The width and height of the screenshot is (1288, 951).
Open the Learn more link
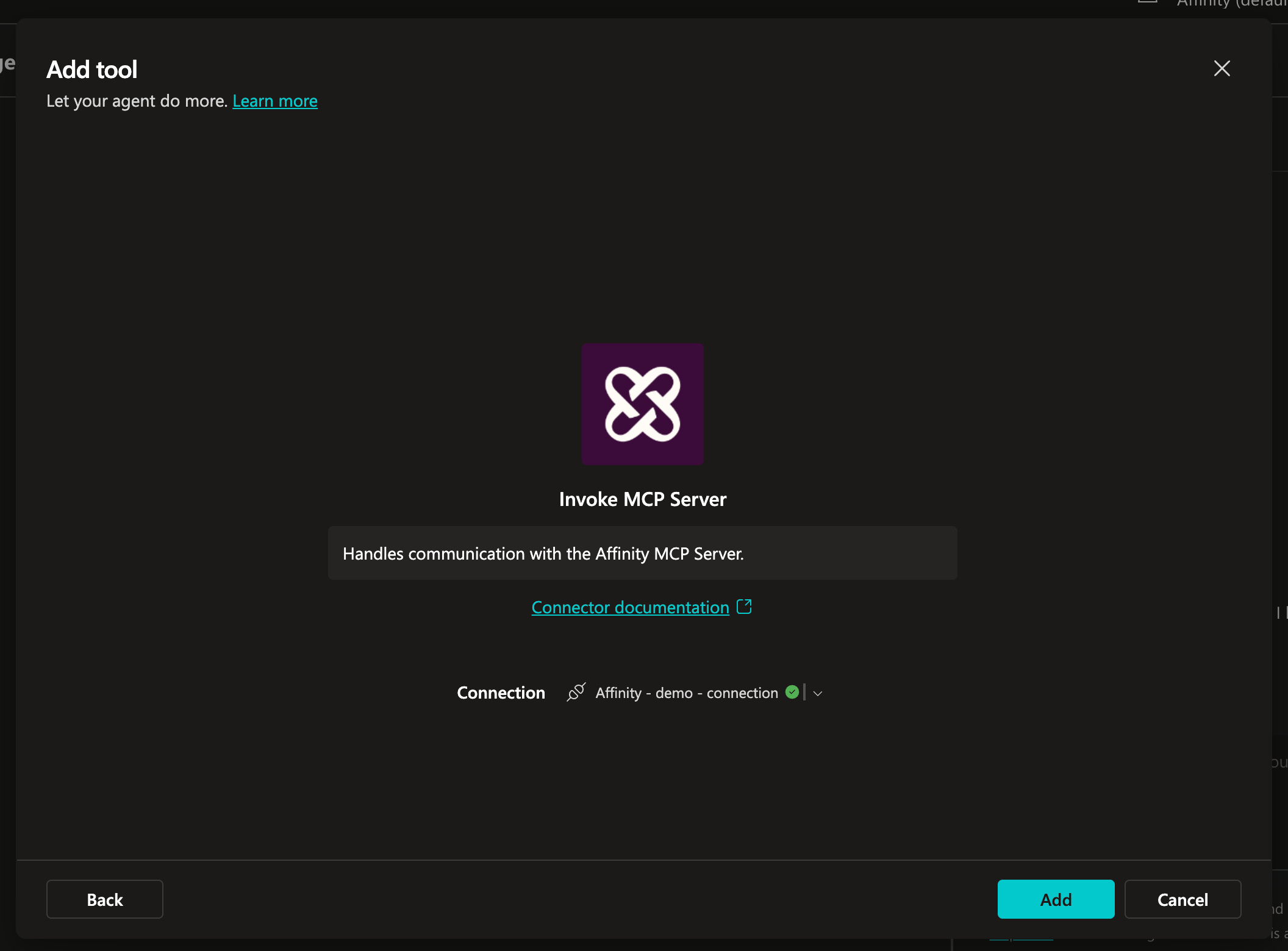point(275,101)
